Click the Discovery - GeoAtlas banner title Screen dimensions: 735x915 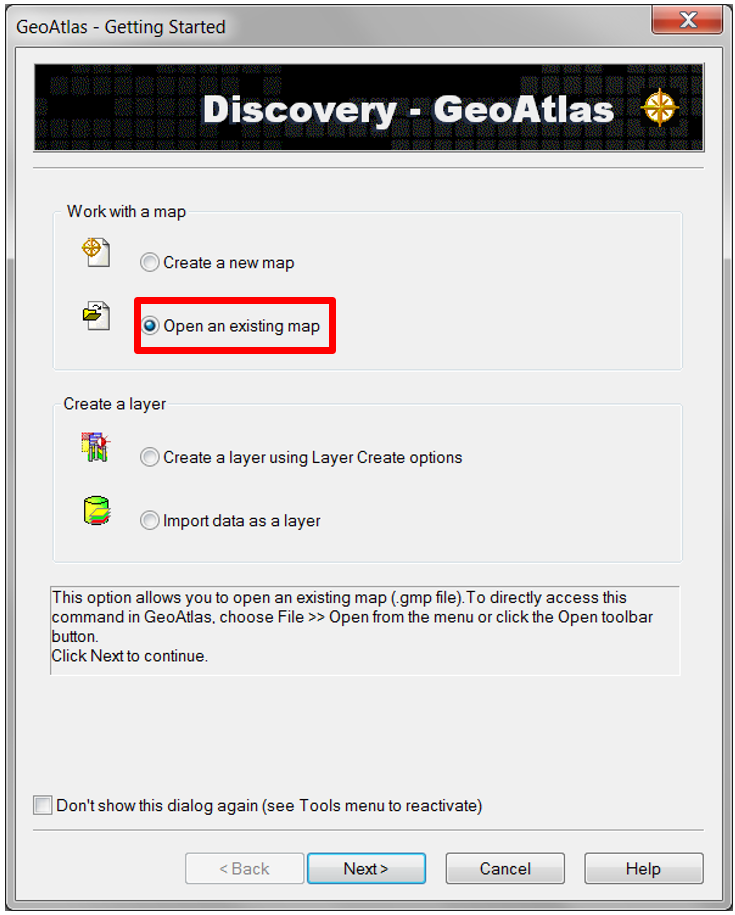point(408,109)
